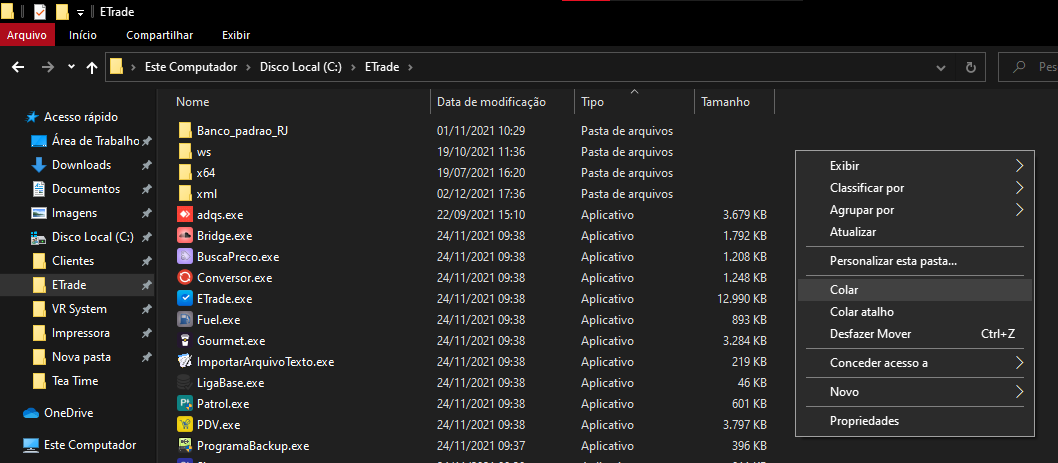Expand the Novo submenu arrow

coord(1019,391)
